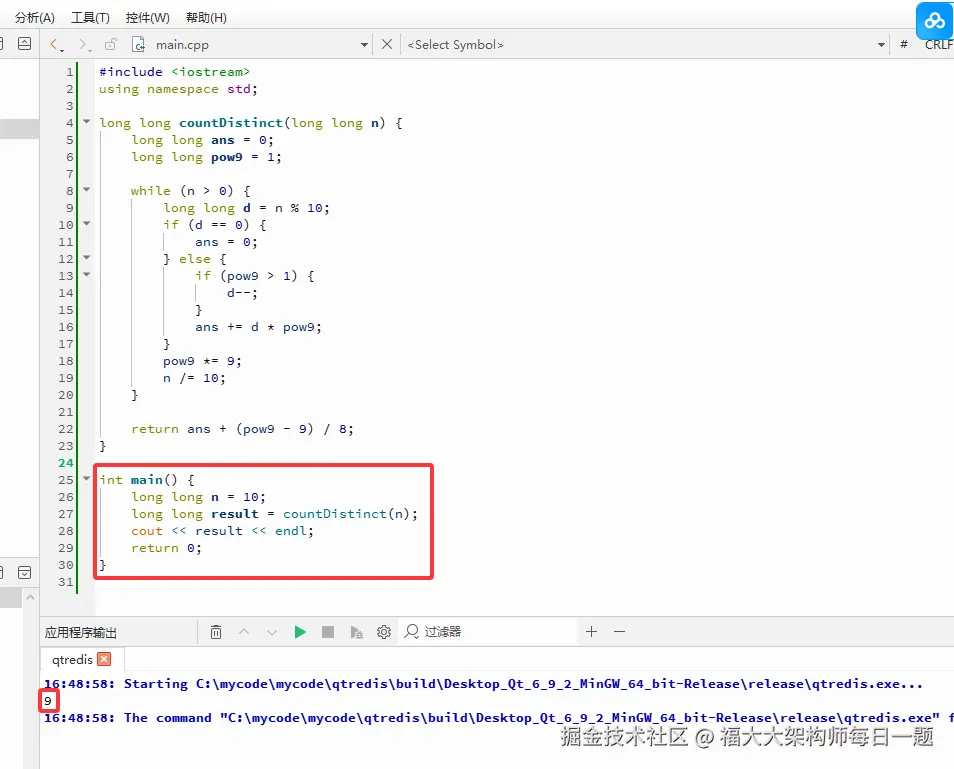
Task: Open the 控件(W) menu
Action: pyautogui.click(x=147, y=18)
